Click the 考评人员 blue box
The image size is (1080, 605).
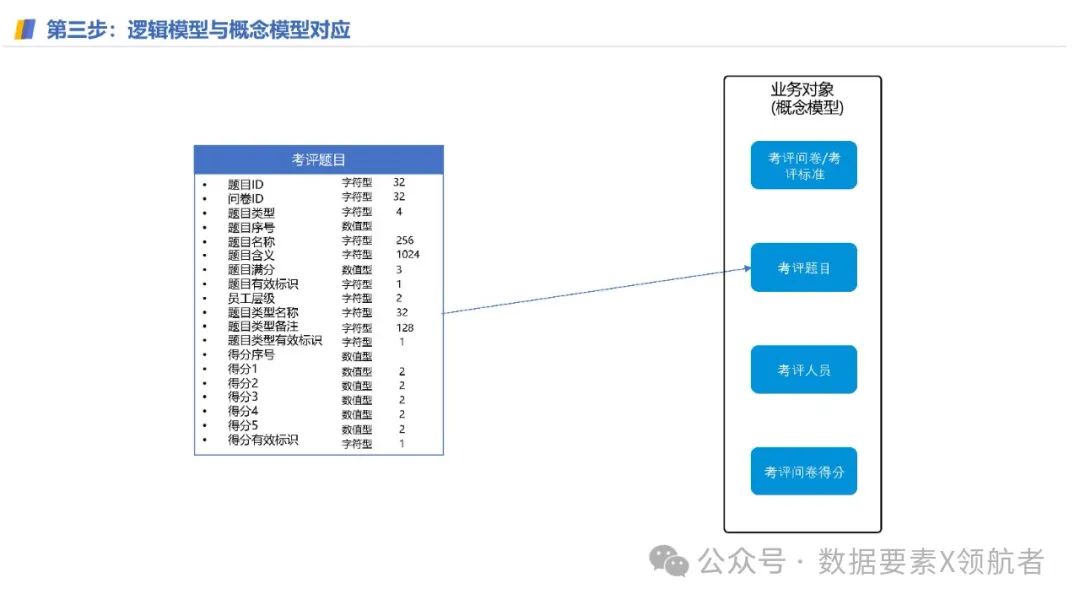coord(804,369)
